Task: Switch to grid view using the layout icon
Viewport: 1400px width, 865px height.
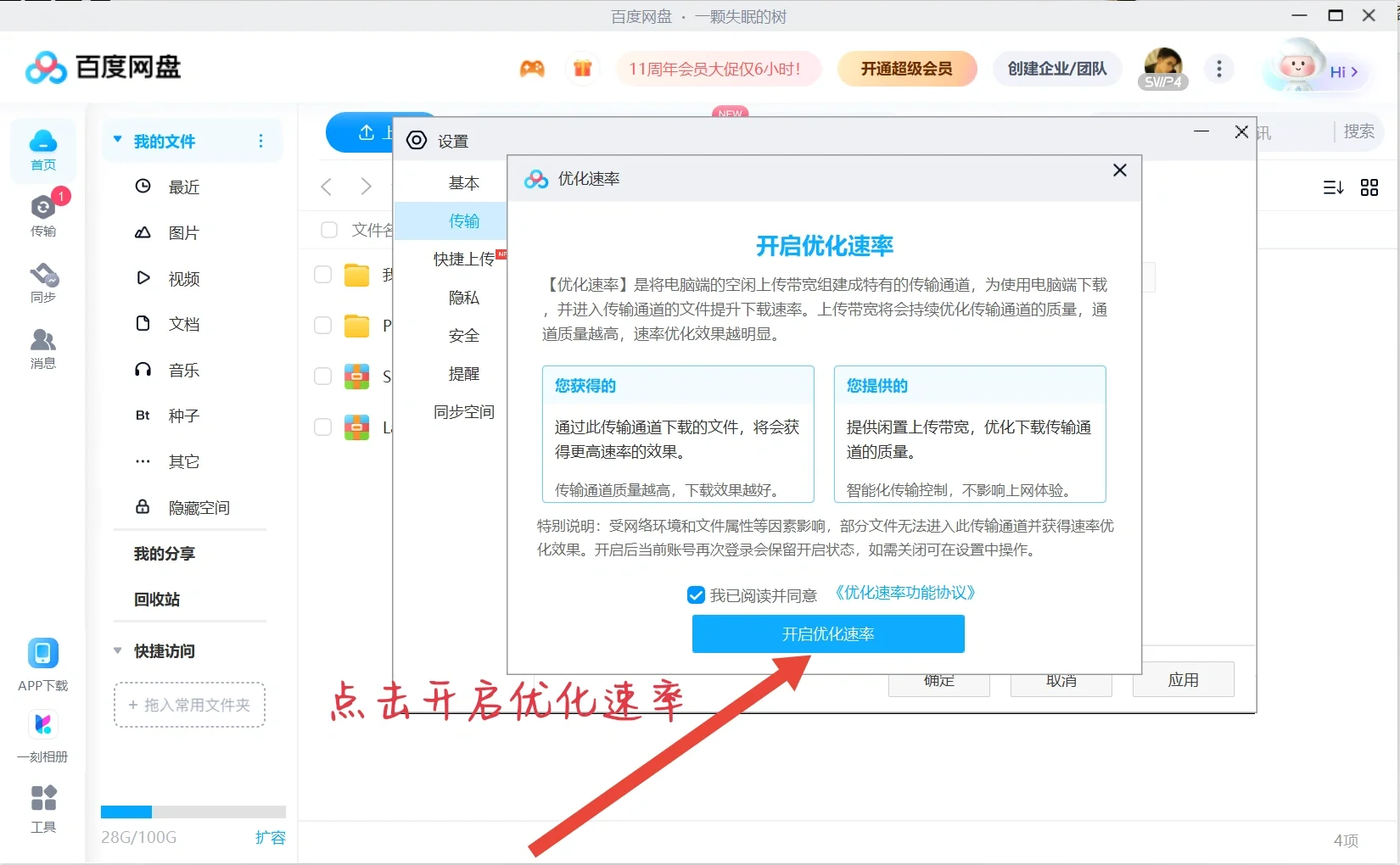Action: (1369, 187)
